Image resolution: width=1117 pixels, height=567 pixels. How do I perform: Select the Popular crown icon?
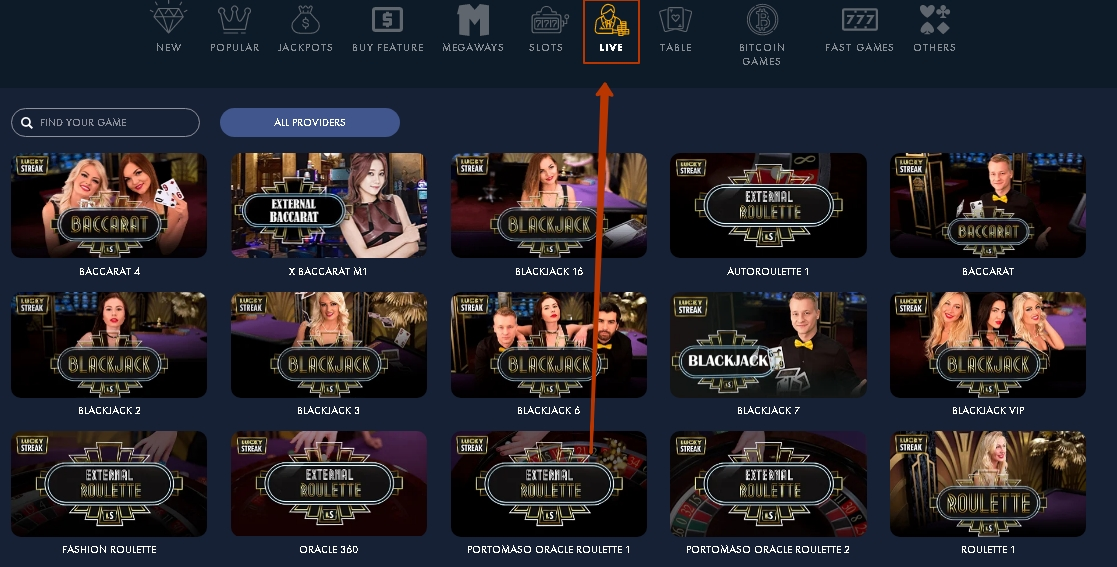click(x=234, y=19)
